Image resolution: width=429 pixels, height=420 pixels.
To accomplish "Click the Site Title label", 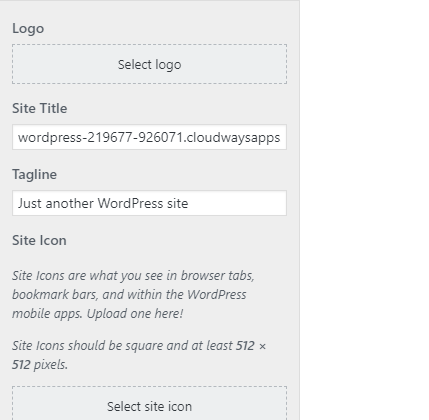I will 40,108.
